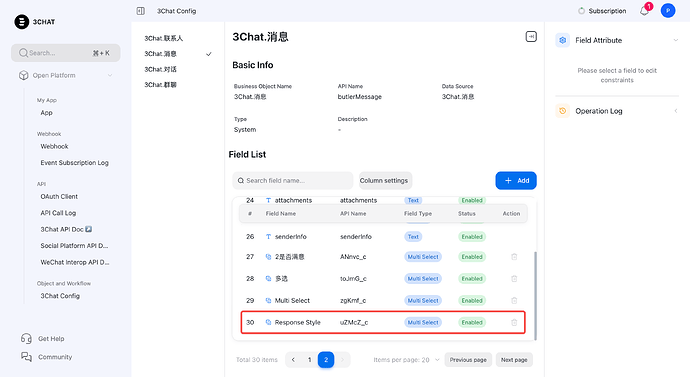Open Social Platform API Doc
The image size is (690, 377).
[x=74, y=245]
